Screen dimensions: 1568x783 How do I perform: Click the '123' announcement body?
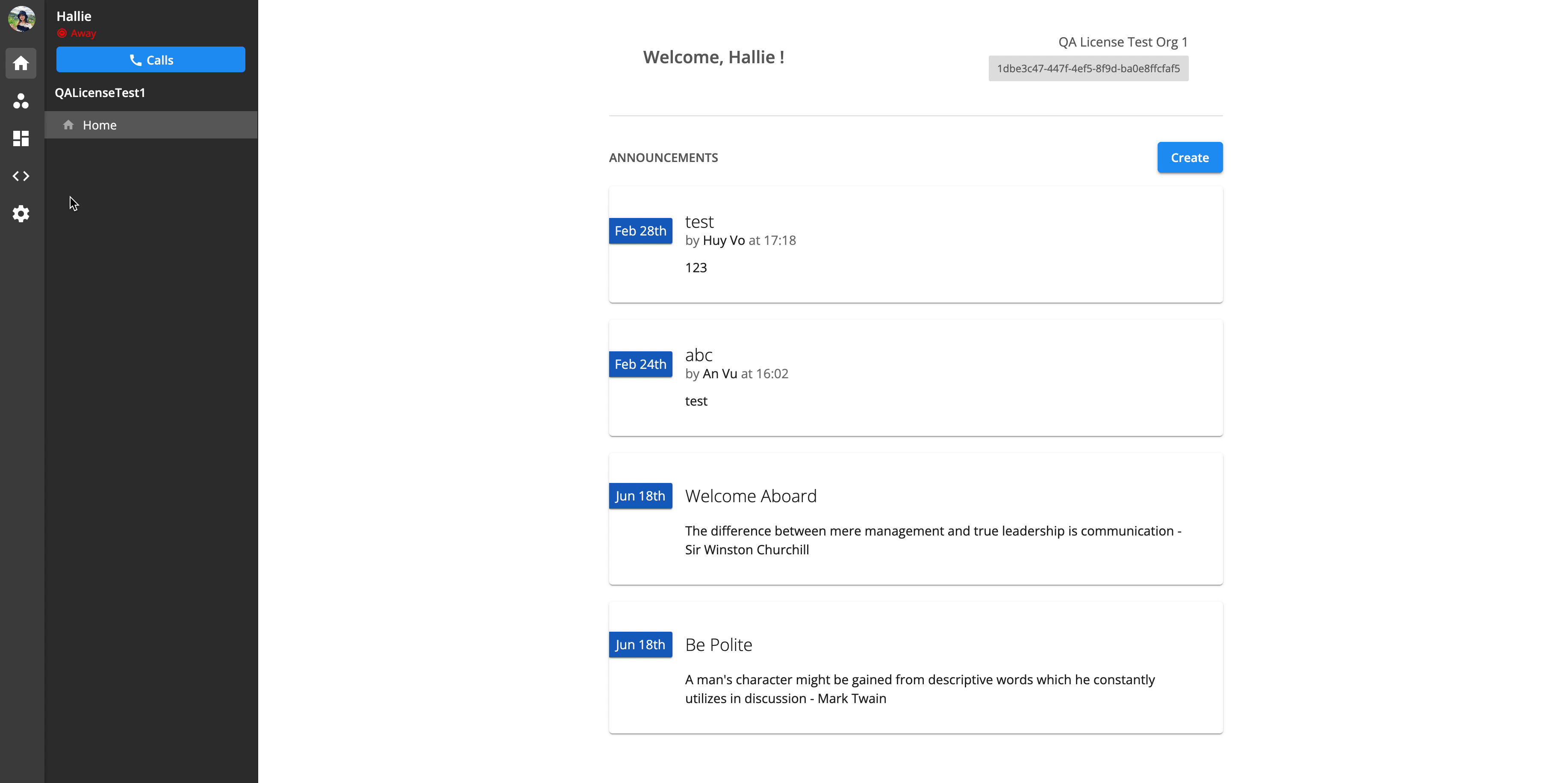696,268
